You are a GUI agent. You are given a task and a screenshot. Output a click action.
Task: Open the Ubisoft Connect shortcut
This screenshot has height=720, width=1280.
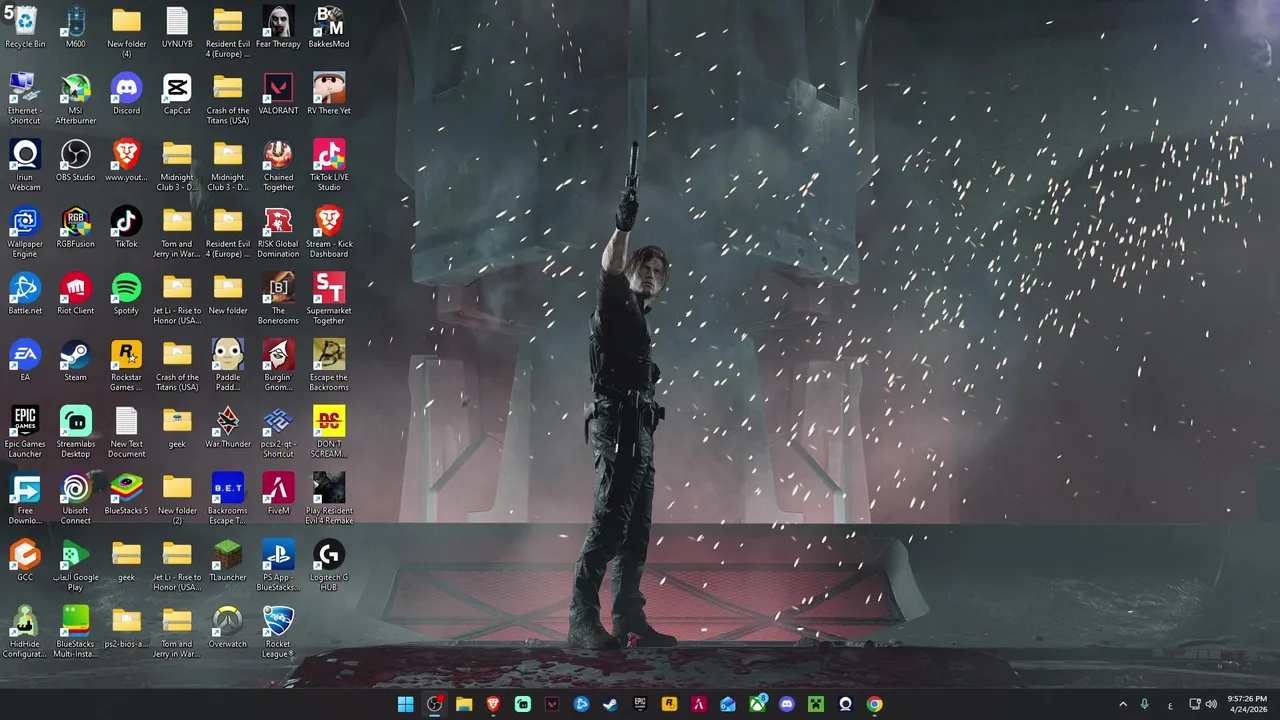coord(76,499)
